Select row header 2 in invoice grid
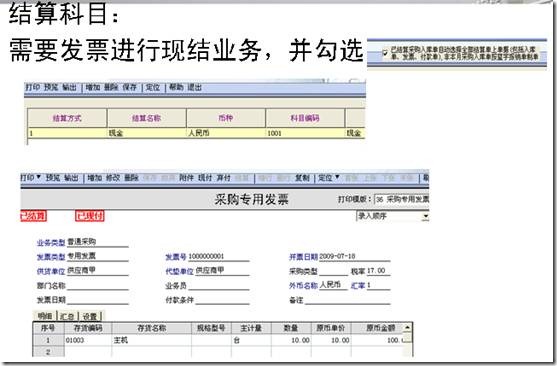The image size is (557, 366). point(48,352)
